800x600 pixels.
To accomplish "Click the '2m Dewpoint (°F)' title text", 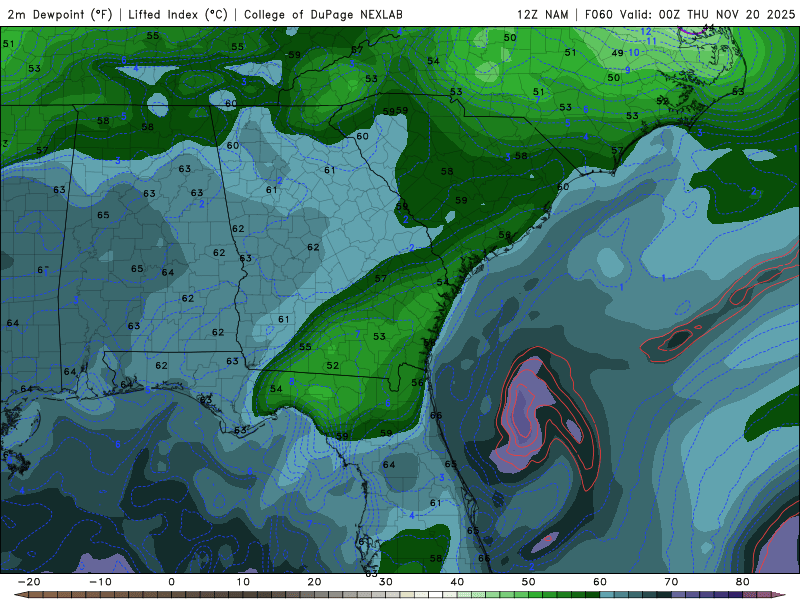I will [60, 14].
